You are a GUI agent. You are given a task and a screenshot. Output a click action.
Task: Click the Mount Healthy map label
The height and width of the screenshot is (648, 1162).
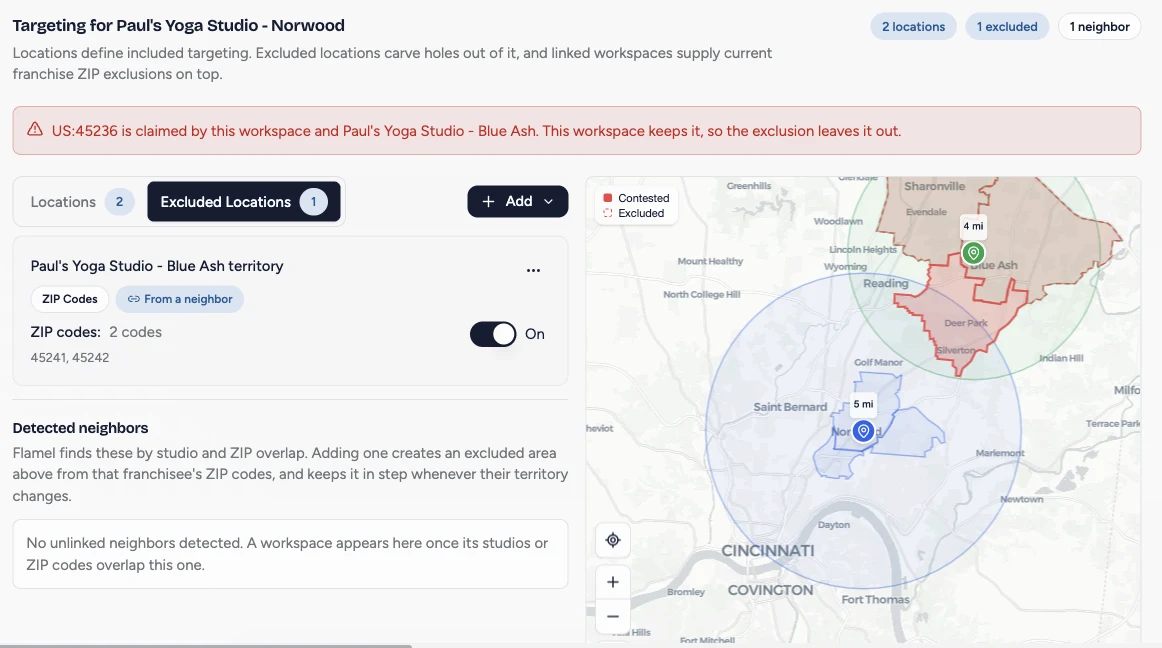(x=710, y=261)
